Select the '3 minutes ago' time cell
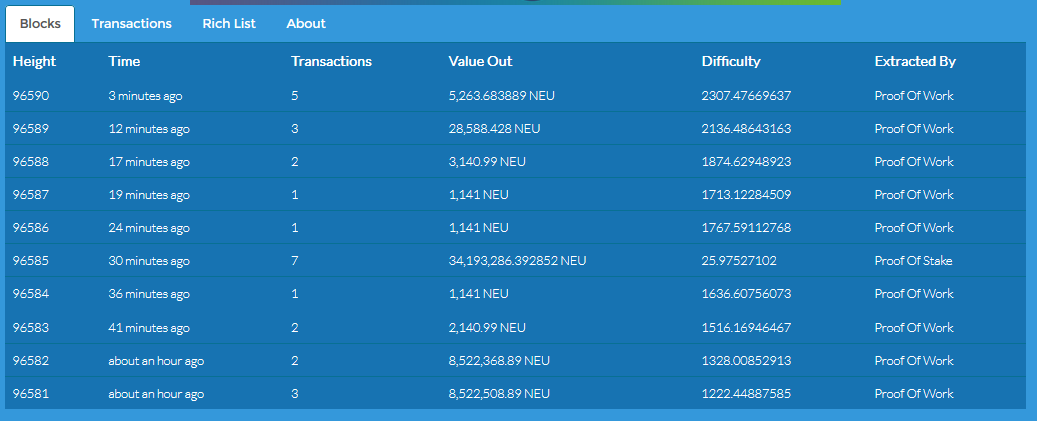The height and width of the screenshot is (421, 1037). [145, 96]
